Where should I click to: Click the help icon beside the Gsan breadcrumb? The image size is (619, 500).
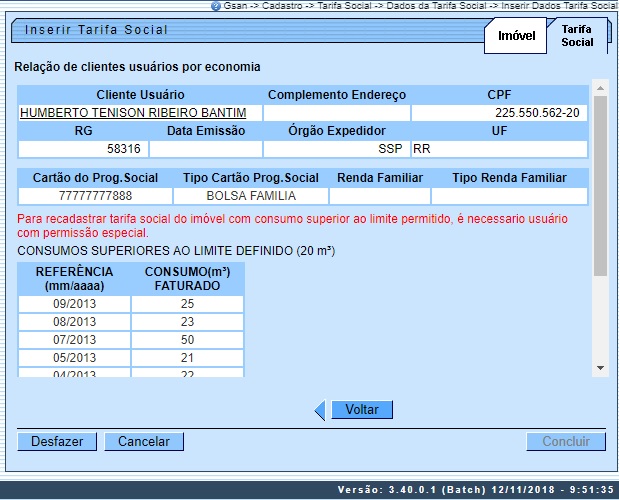pyautogui.click(x=216, y=6)
